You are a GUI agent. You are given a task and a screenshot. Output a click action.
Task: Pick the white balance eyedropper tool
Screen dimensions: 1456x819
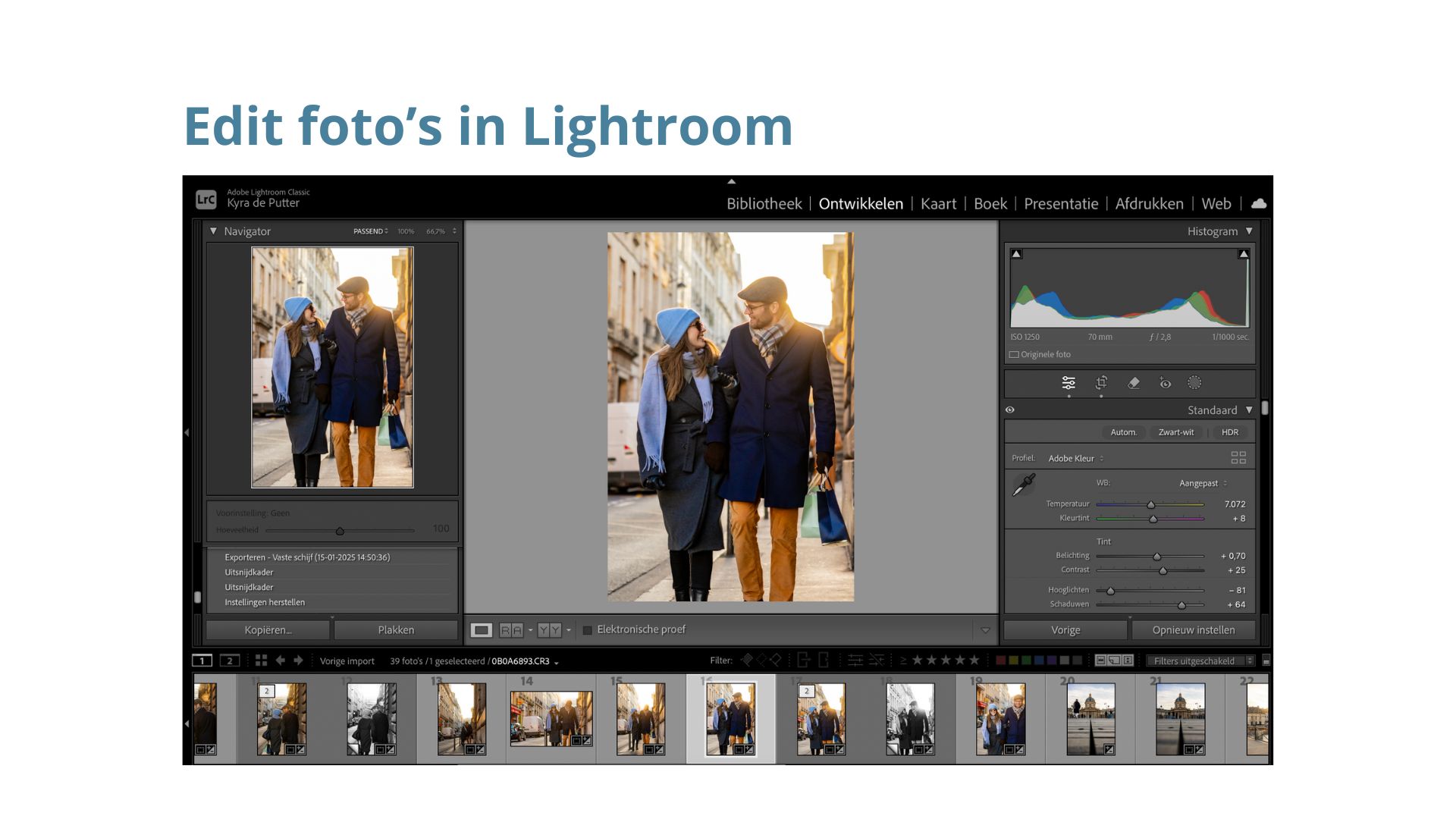1024,485
